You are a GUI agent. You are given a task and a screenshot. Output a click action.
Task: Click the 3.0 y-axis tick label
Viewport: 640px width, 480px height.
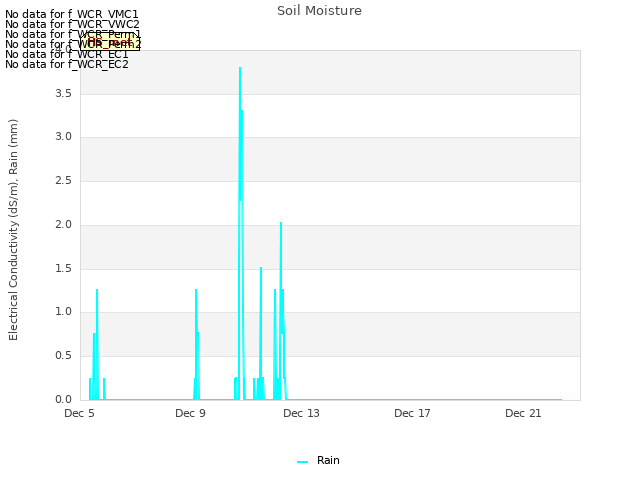tap(63, 136)
